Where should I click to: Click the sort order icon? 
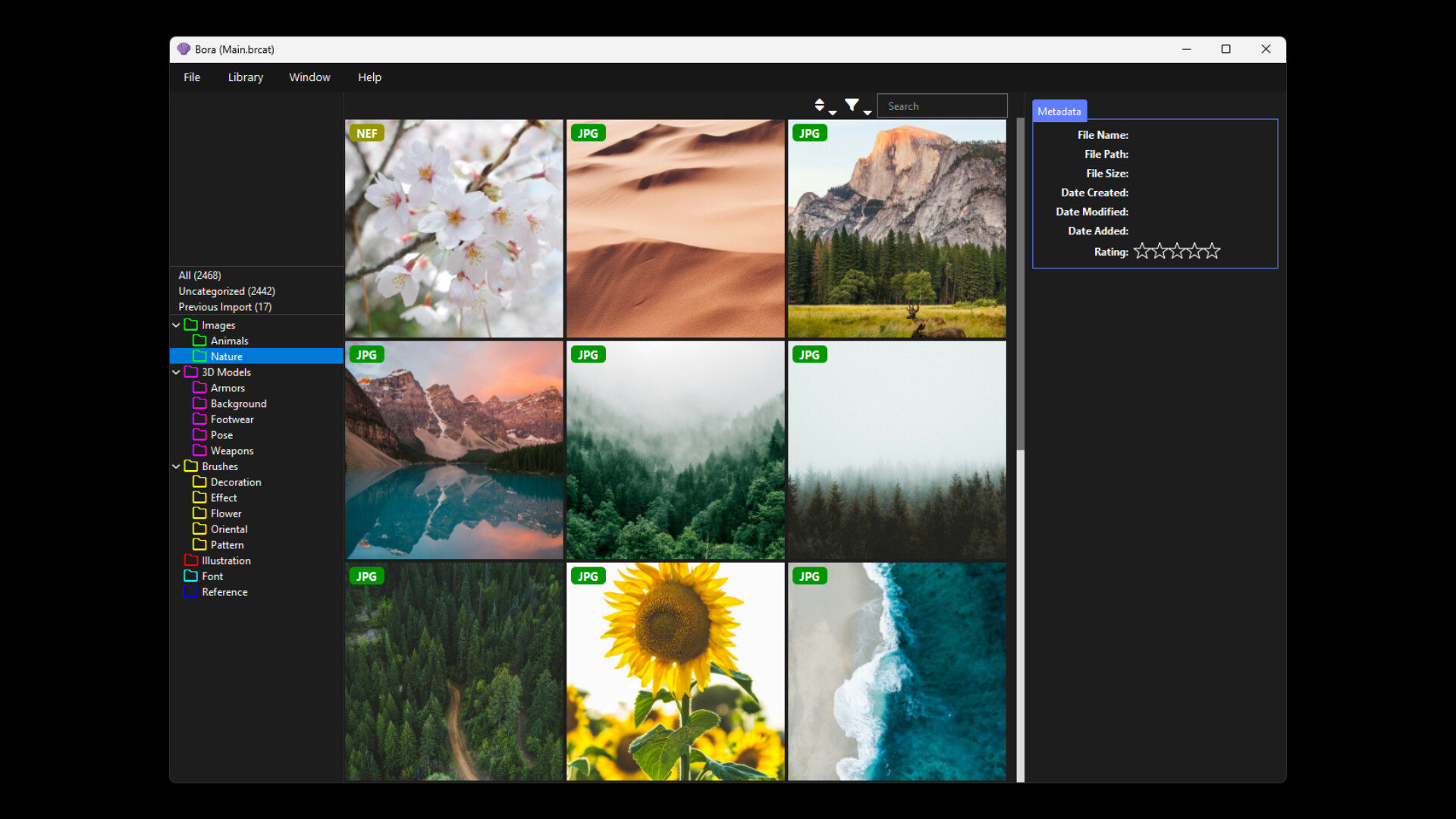click(x=820, y=105)
